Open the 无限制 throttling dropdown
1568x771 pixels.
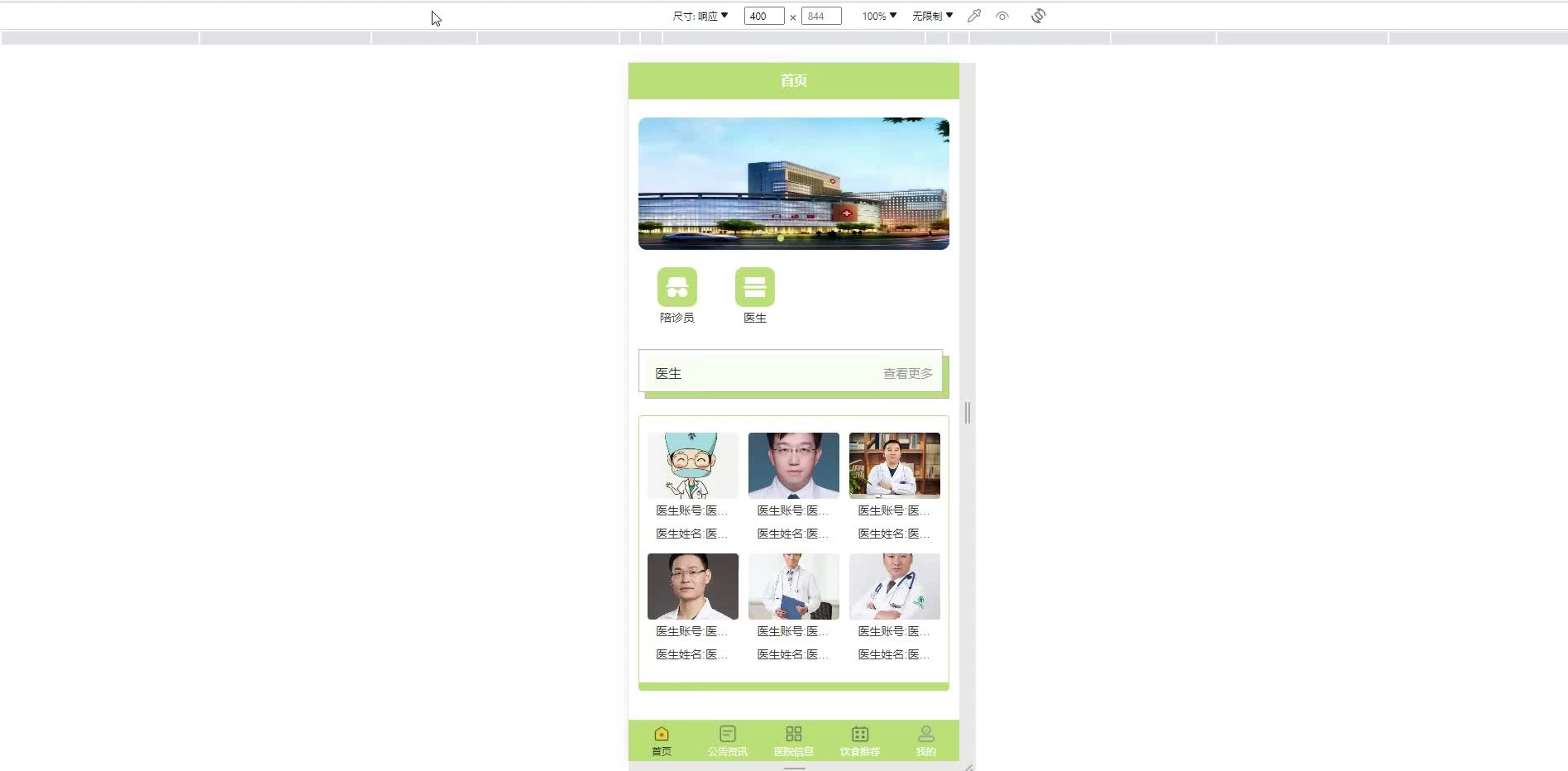tap(933, 16)
